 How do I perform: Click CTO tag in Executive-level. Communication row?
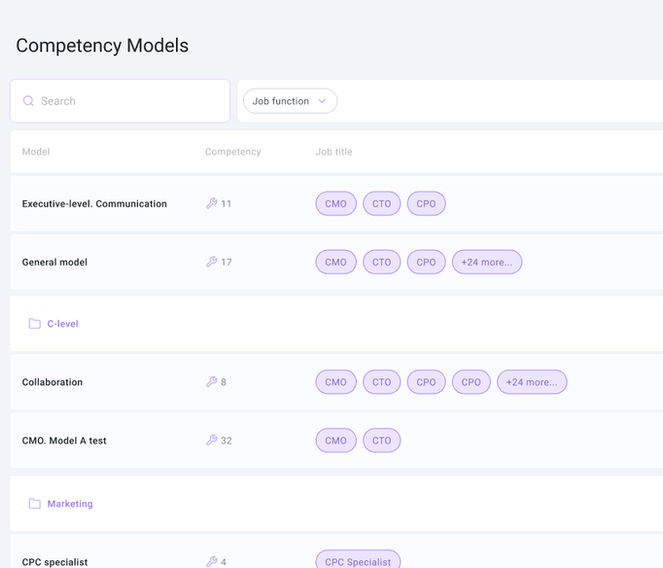click(381, 203)
